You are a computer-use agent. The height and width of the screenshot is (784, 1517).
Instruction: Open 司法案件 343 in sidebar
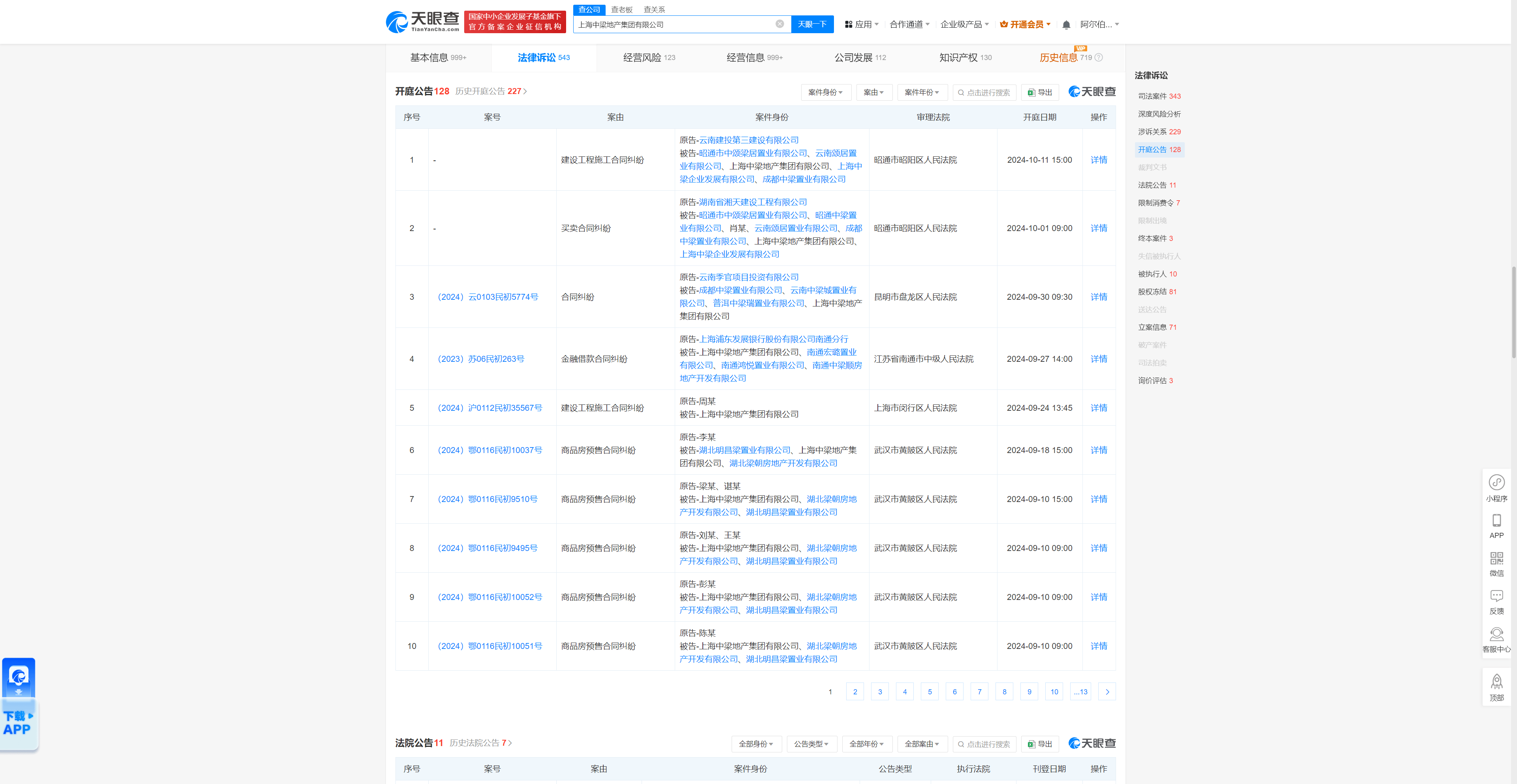(x=1159, y=96)
